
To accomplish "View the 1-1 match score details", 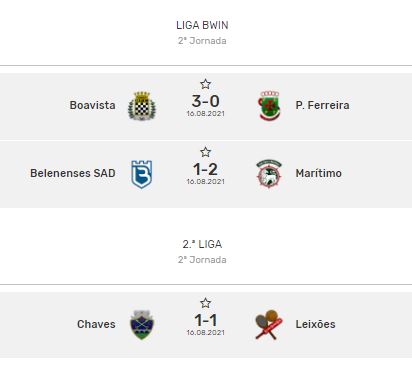I will pyautogui.click(x=205, y=320).
